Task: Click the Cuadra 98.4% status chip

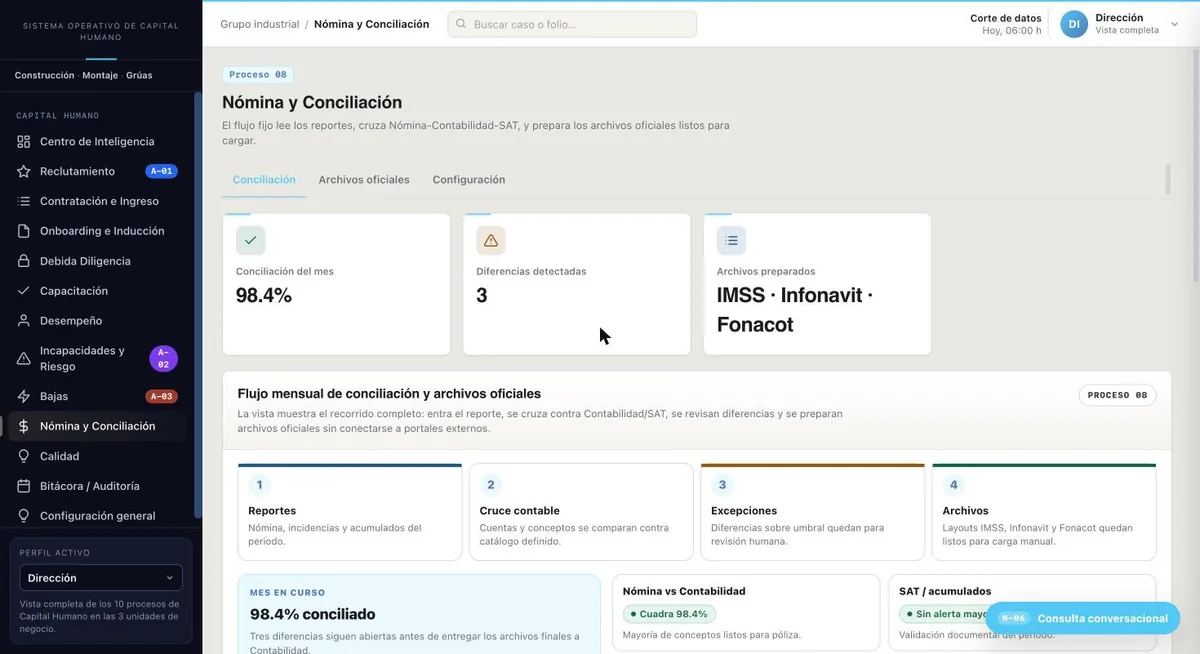Action: (x=669, y=614)
